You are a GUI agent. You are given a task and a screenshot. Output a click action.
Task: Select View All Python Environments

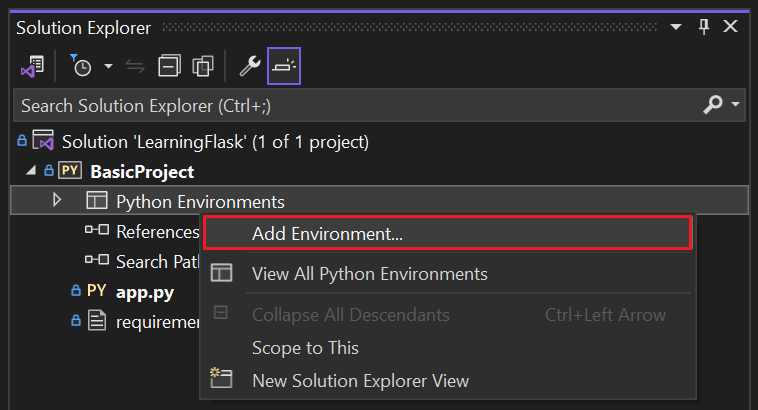369,273
